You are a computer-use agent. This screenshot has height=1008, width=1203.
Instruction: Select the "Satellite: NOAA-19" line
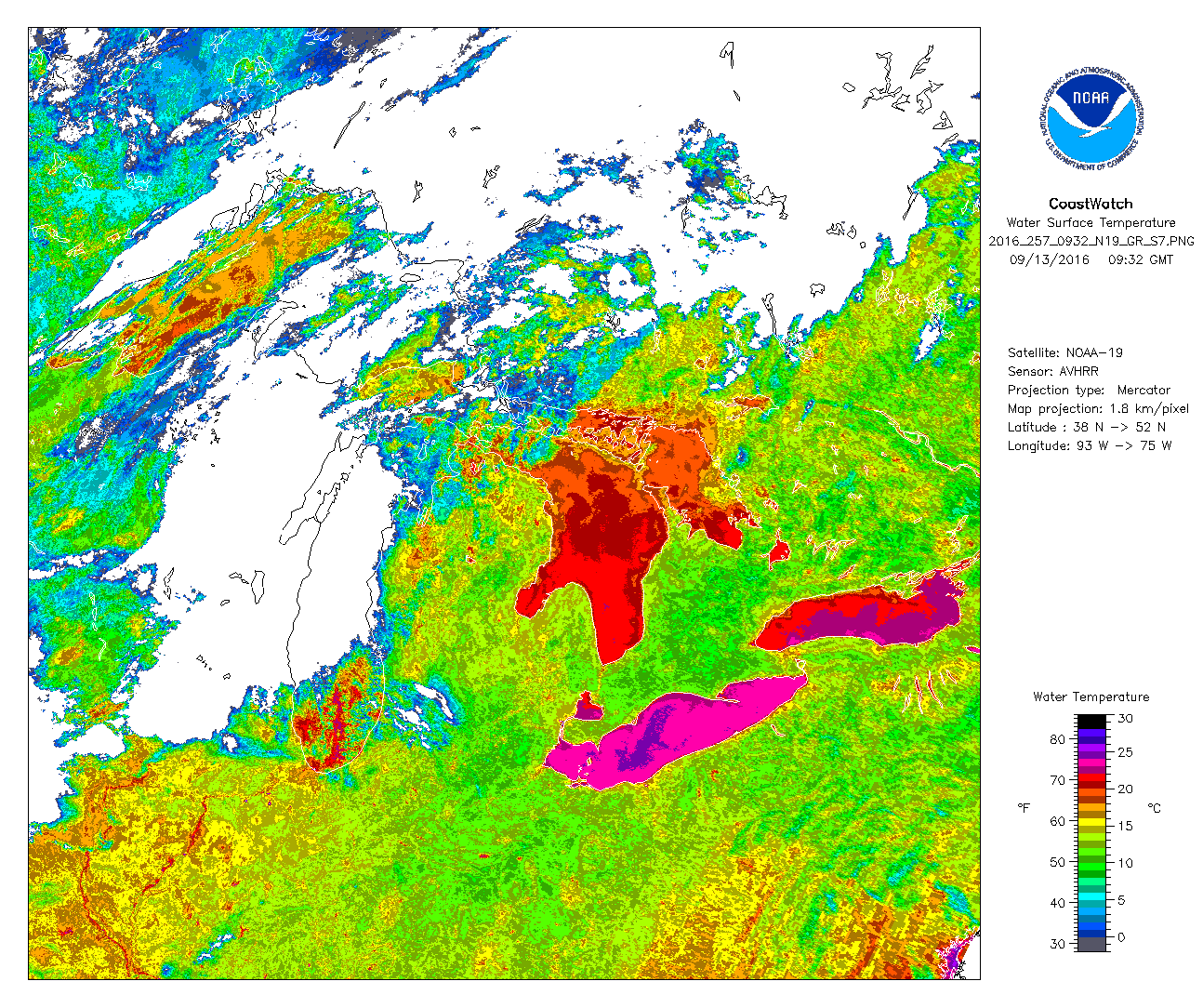click(1065, 352)
